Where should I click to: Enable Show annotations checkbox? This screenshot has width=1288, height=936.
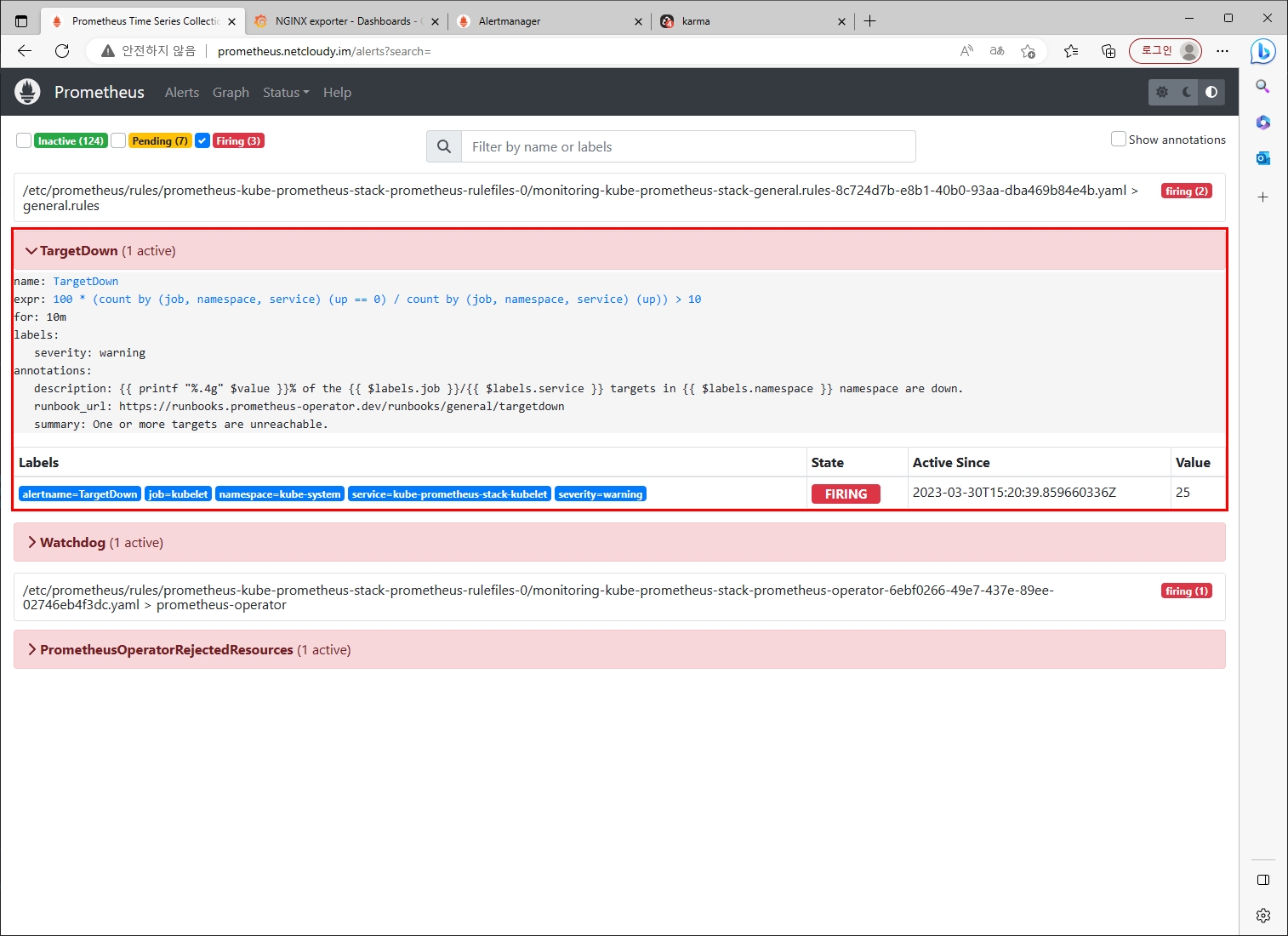(1119, 139)
